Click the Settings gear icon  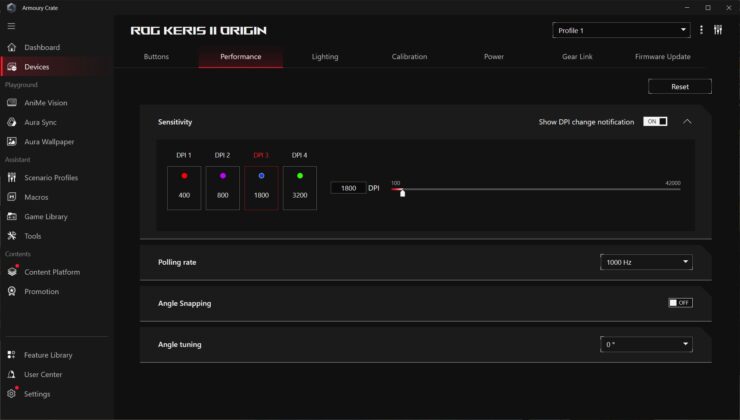[x=12, y=393]
